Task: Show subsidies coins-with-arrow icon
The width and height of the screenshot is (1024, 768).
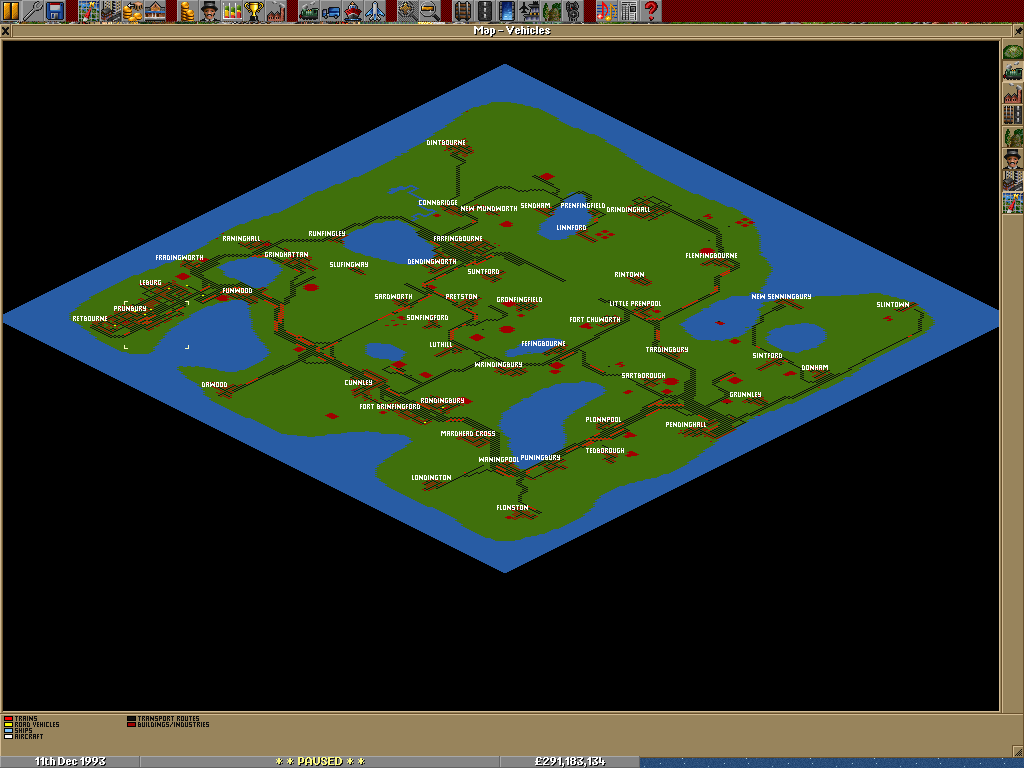Action: point(133,11)
